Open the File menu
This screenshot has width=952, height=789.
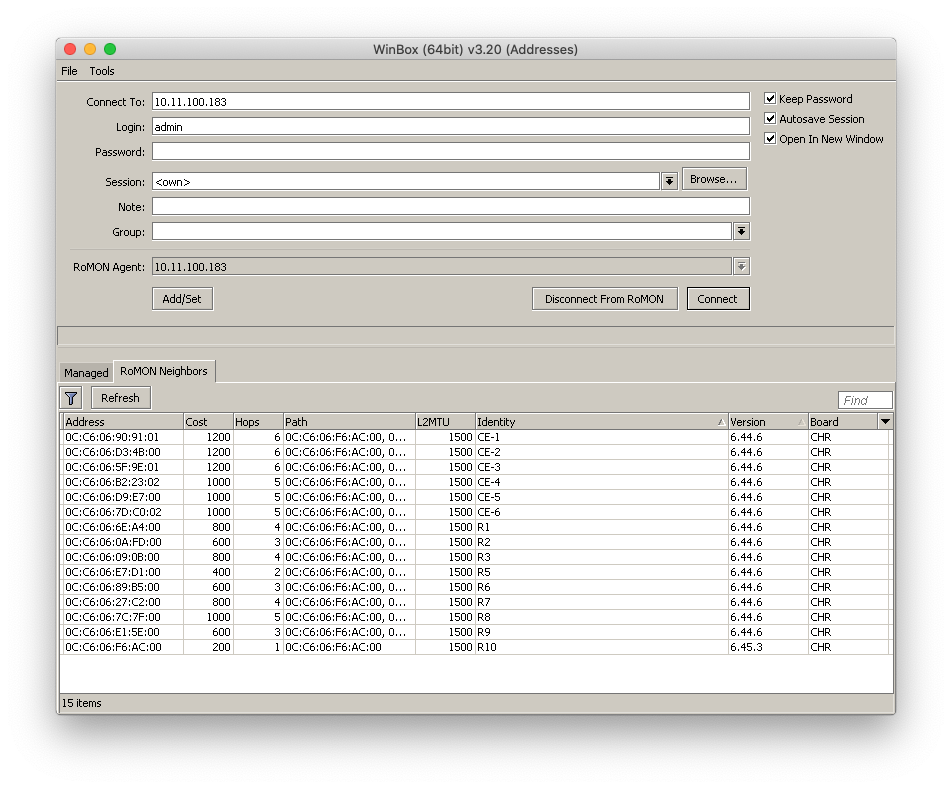click(69, 71)
